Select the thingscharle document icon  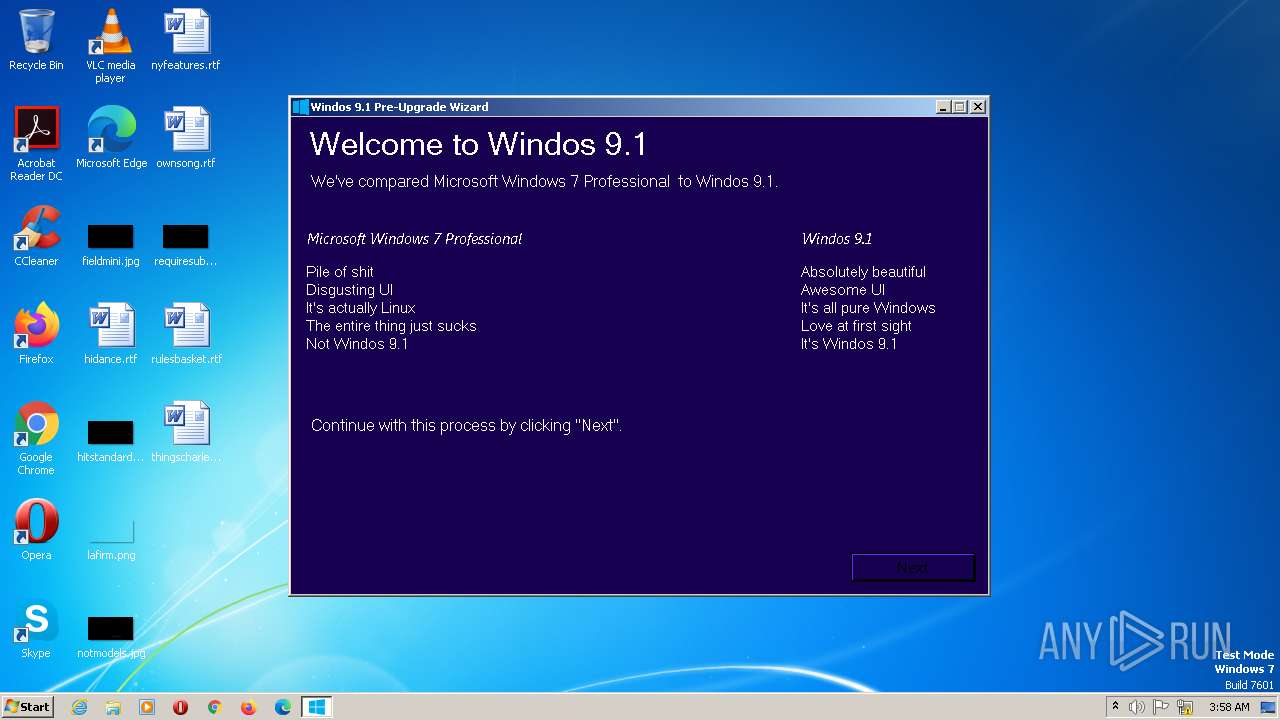[x=186, y=432]
